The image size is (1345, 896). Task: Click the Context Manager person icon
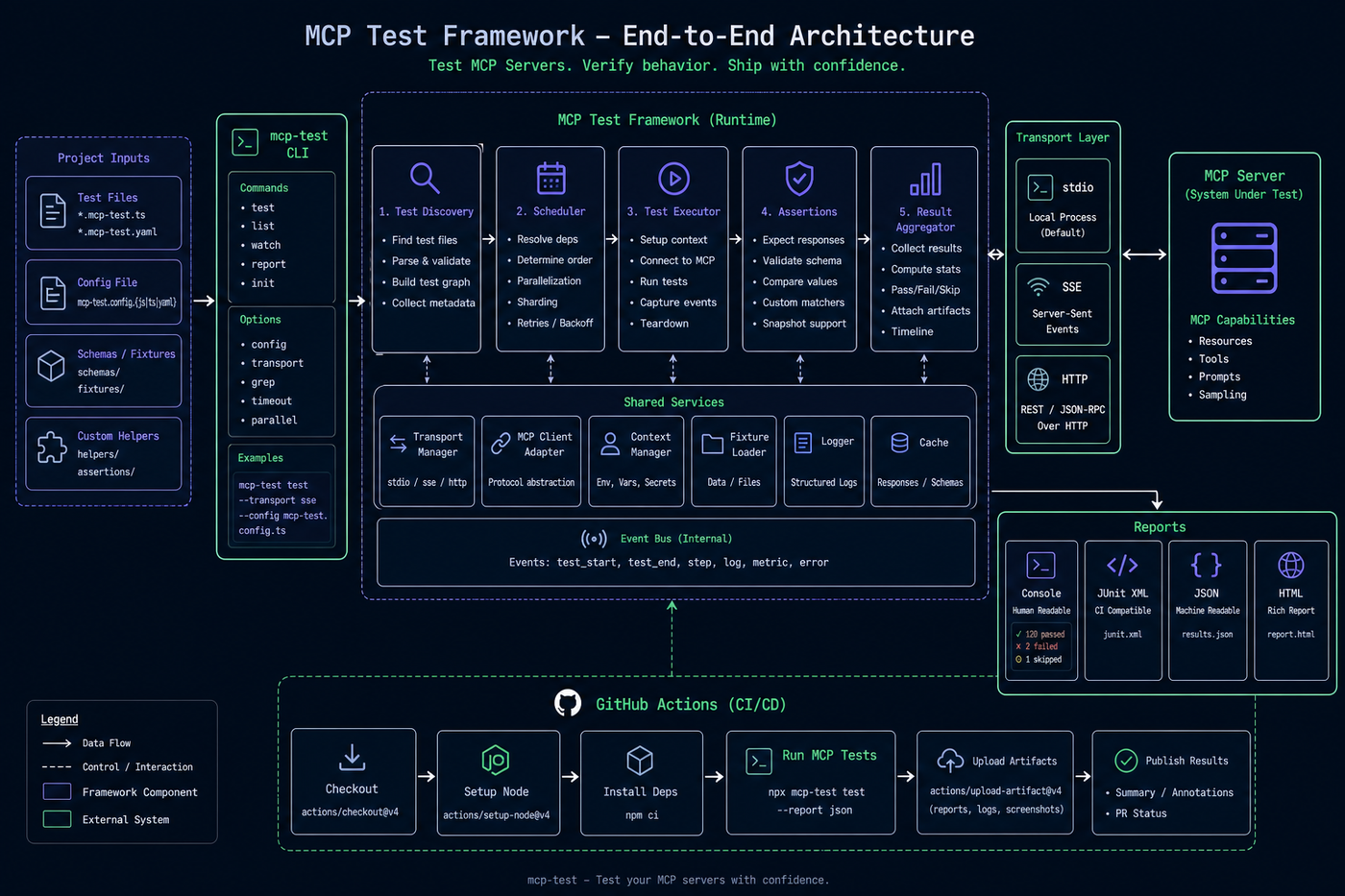click(x=610, y=443)
